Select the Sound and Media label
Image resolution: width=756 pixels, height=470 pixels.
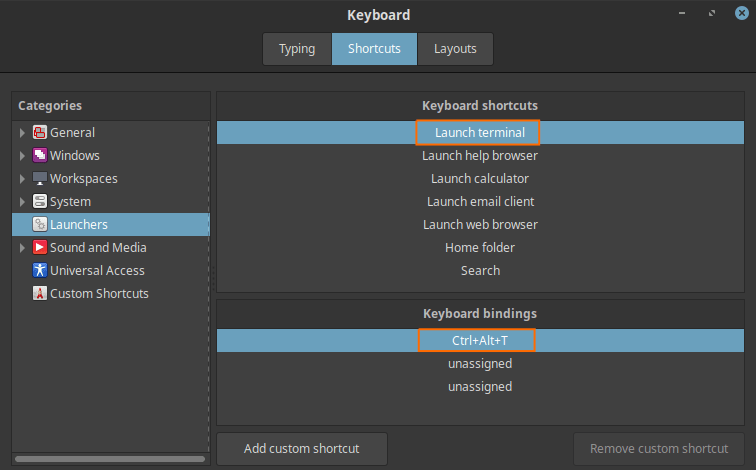click(x=98, y=248)
